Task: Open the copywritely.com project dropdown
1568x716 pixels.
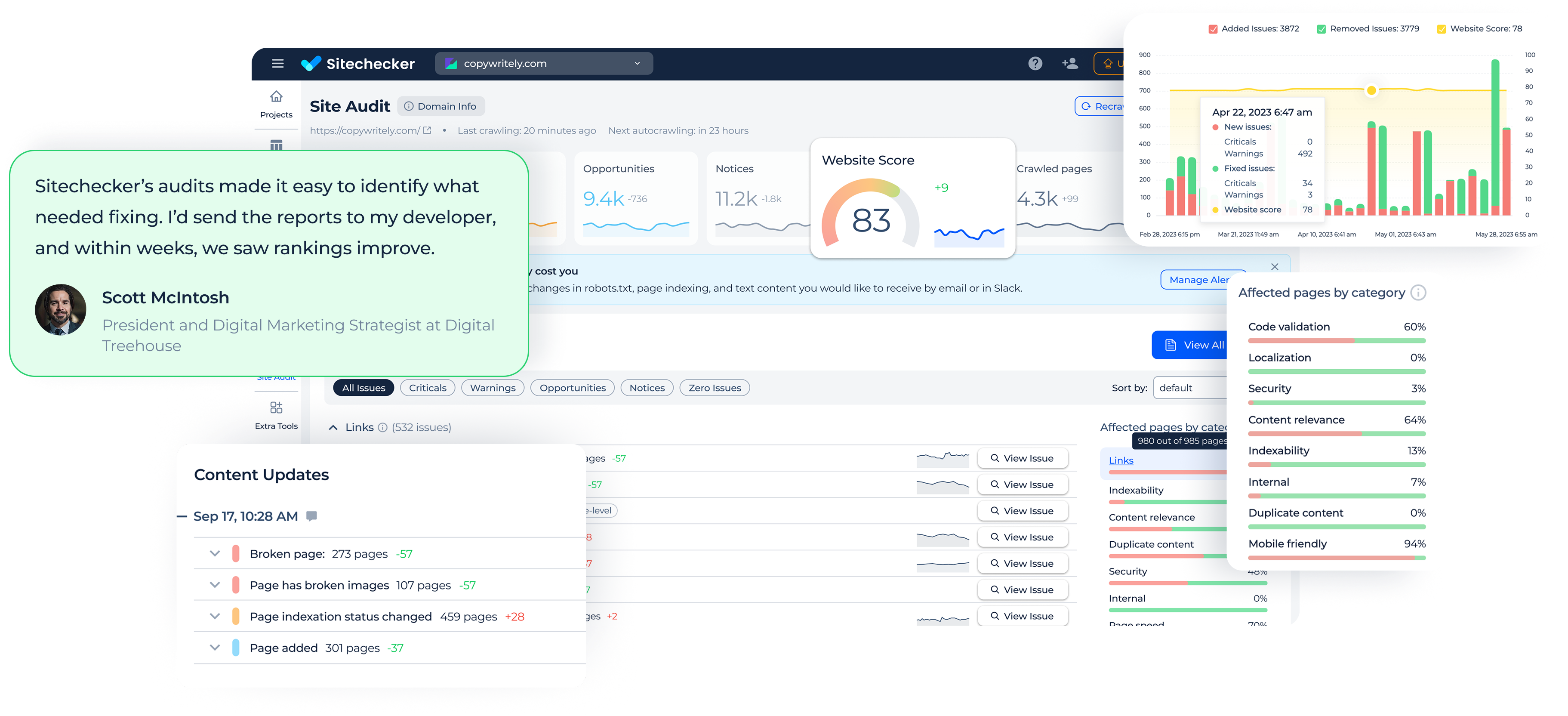Action: point(637,63)
